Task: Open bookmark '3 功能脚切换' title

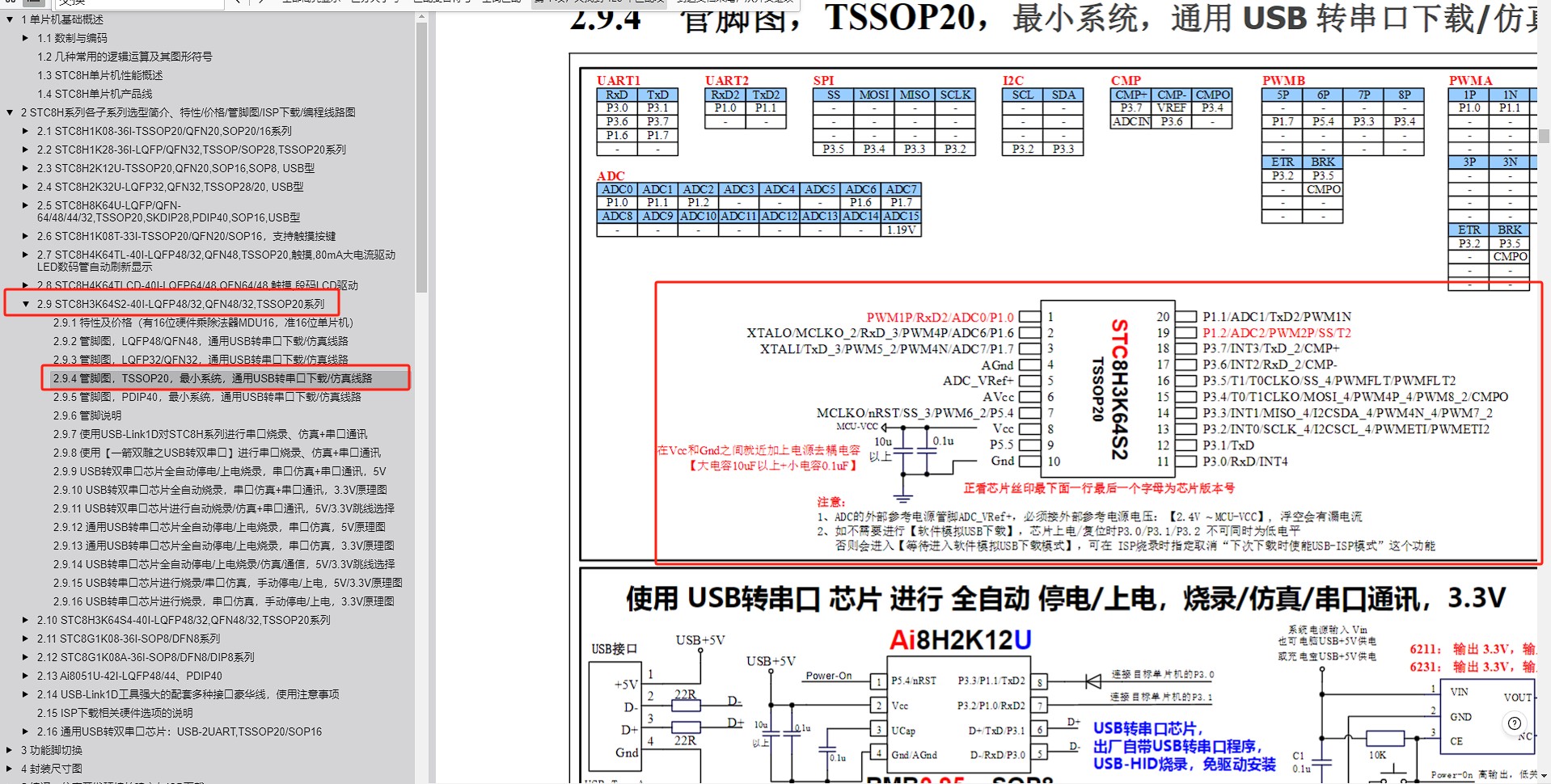Action: [x=52, y=750]
